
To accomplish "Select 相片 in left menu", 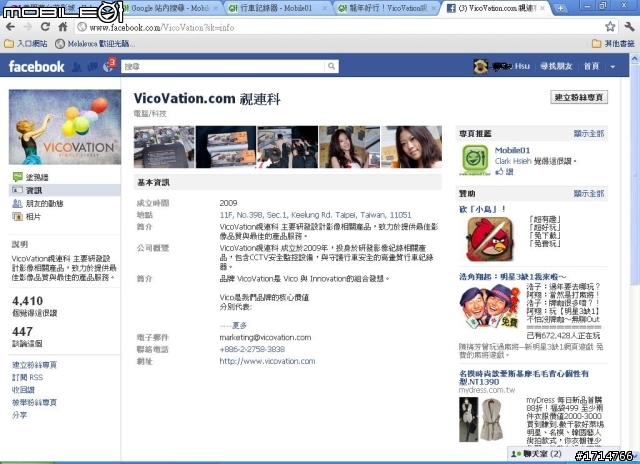I will click(33, 217).
